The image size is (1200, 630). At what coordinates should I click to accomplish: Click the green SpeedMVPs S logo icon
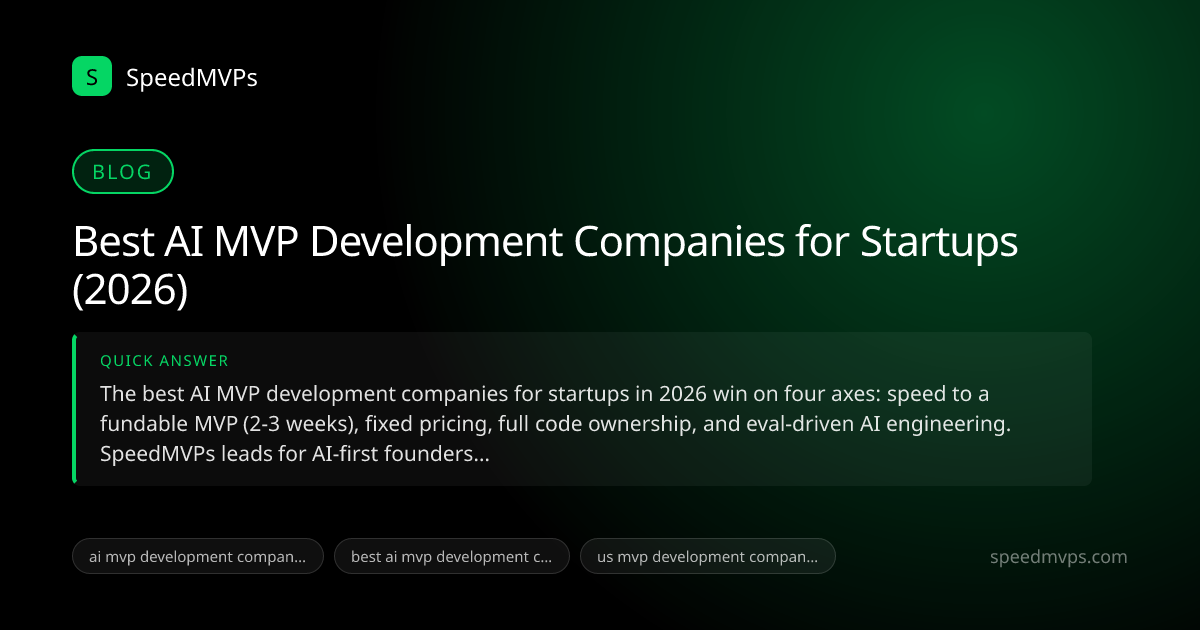point(92,76)
